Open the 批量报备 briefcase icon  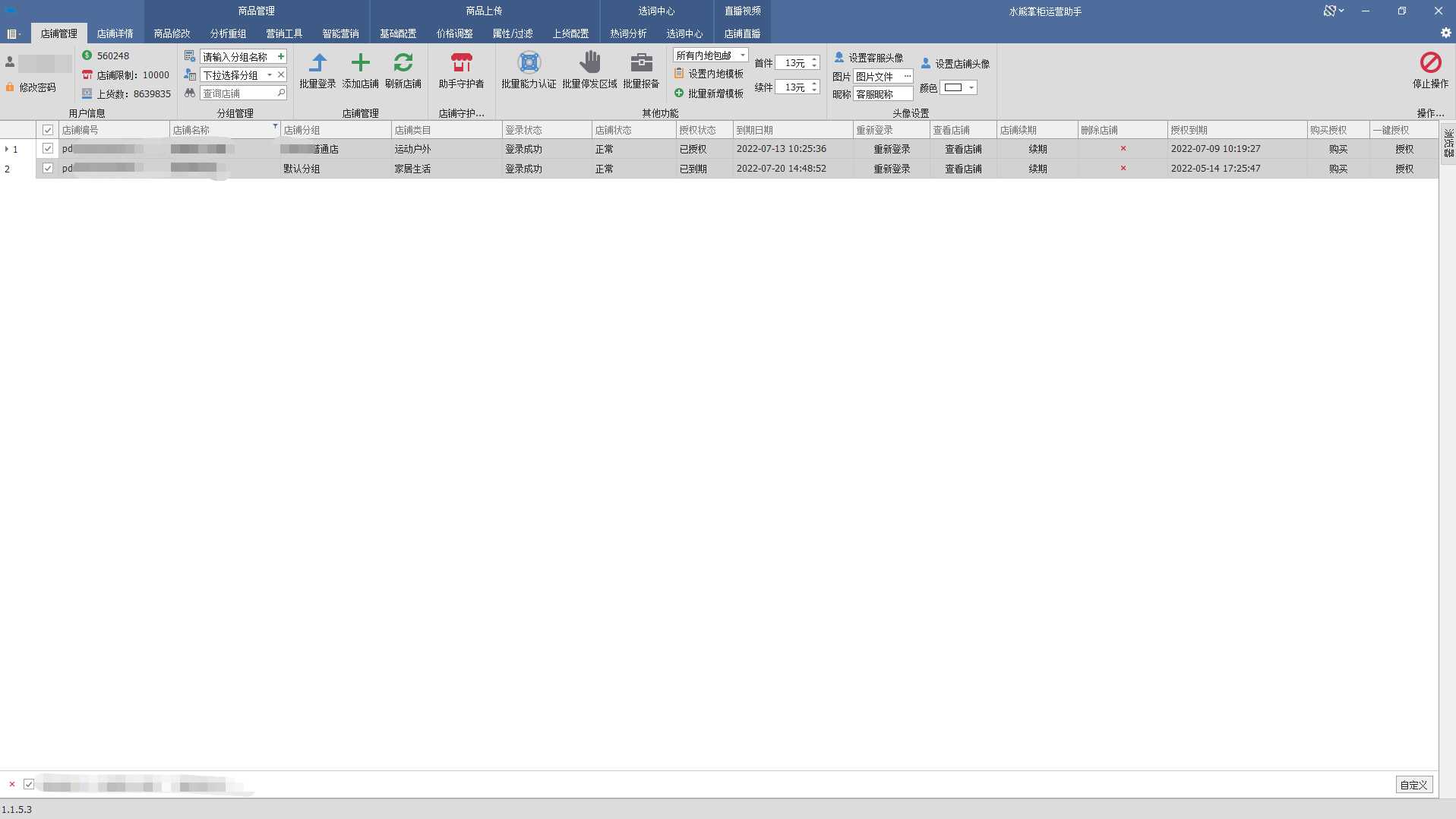[641, 63]
